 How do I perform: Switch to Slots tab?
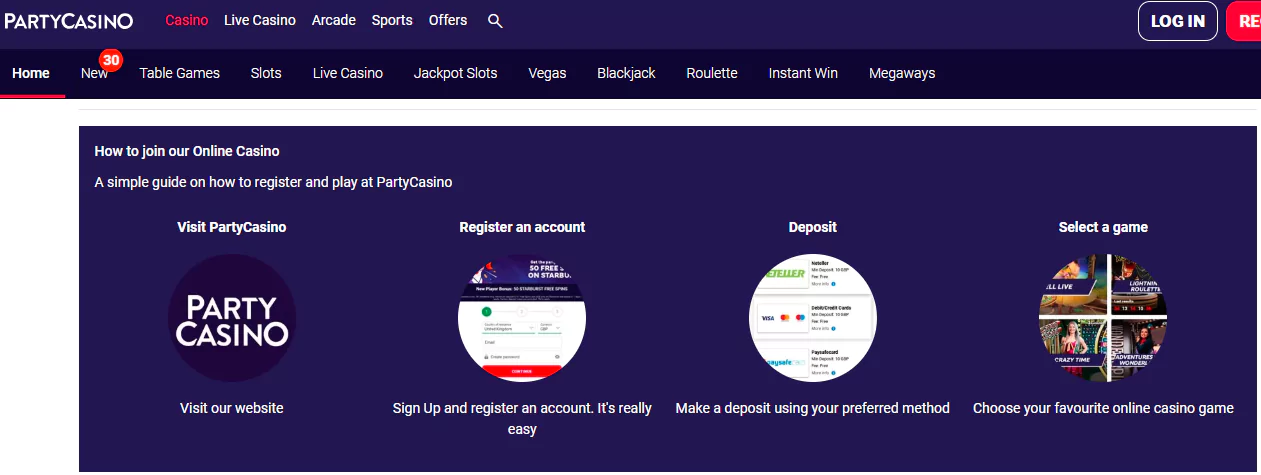266,73
